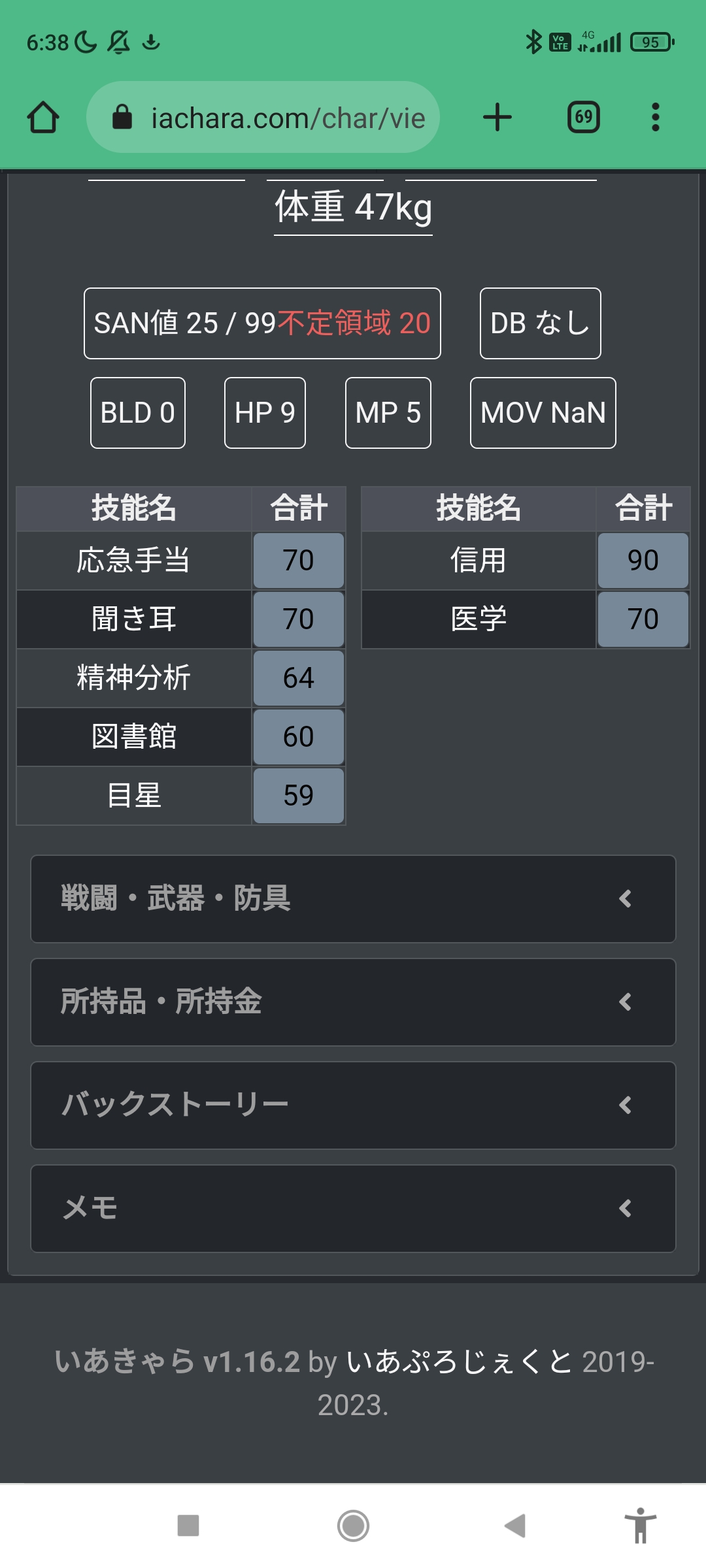The image size is (706, 1568).
Task: Open a new tab with plus icon
Action: coord(497,118)
